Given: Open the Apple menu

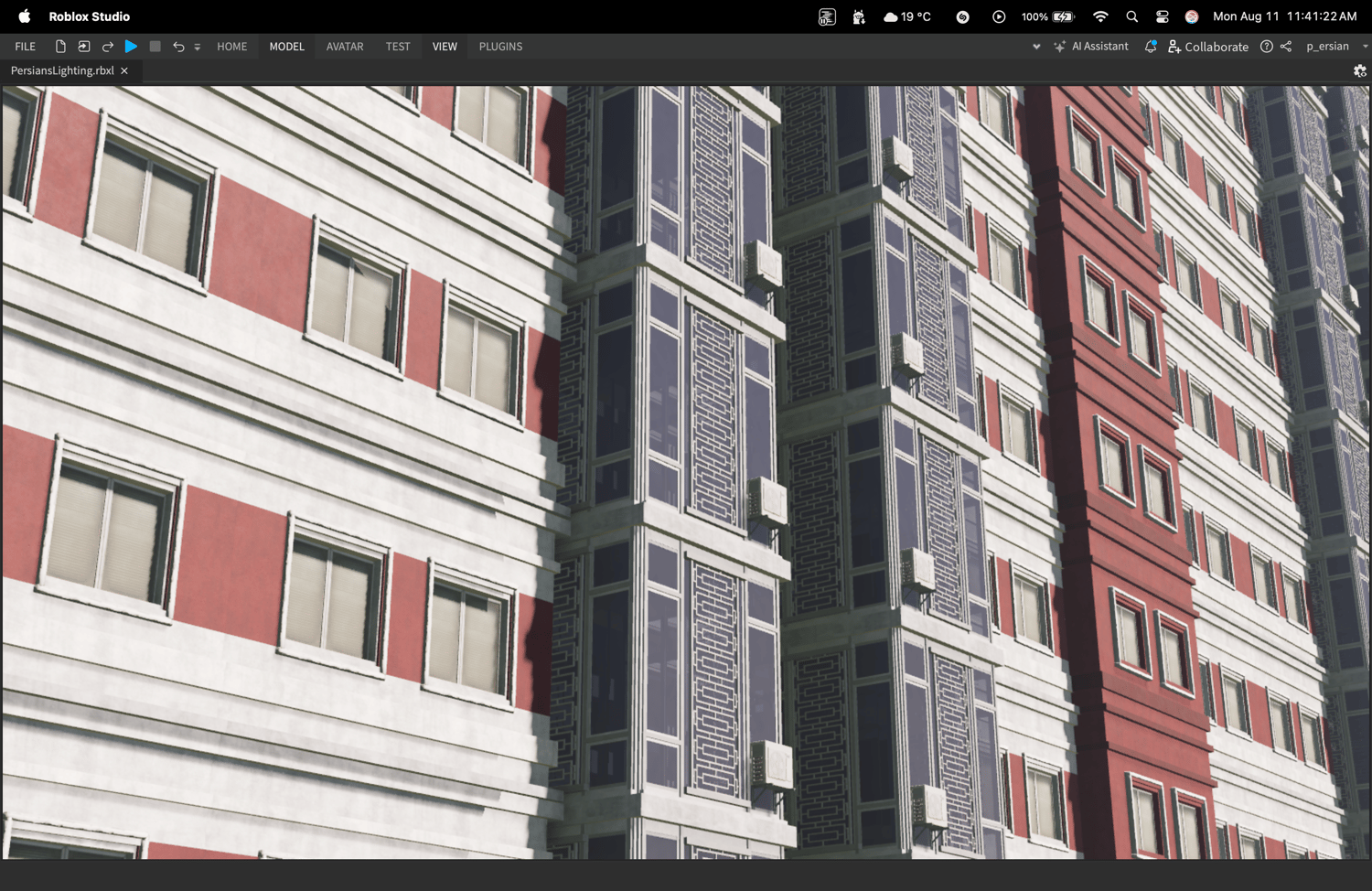Looking at the screenshot, I should [x=25, y=16].
